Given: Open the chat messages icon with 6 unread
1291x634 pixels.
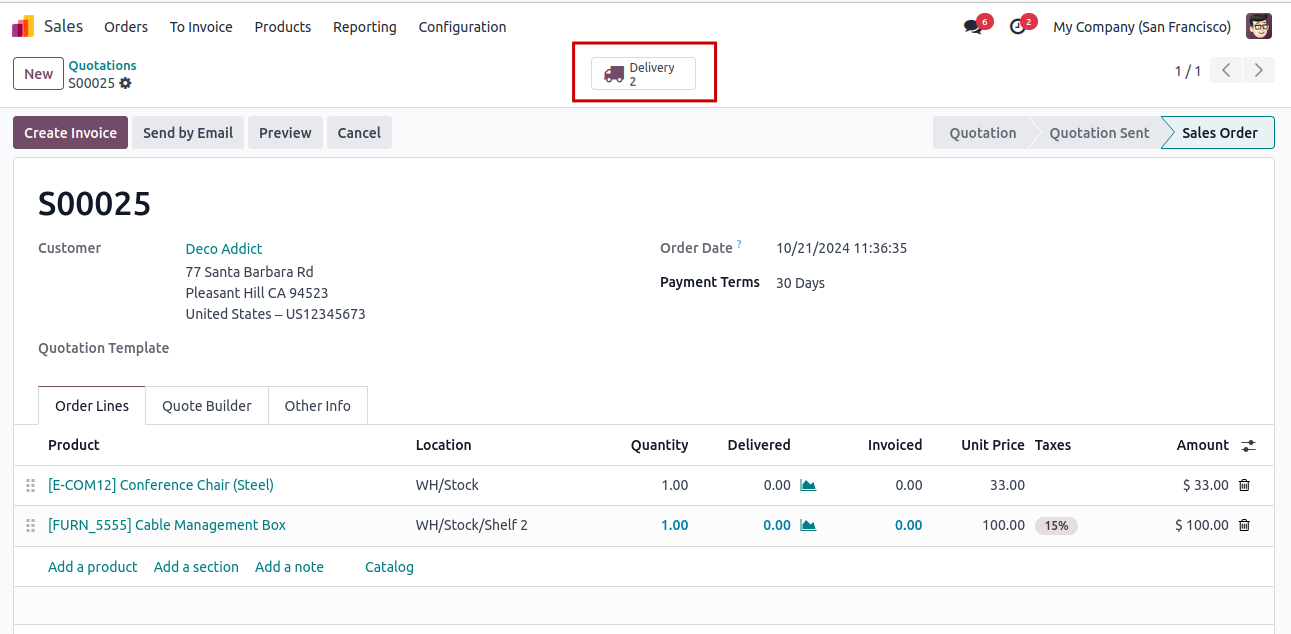Looking at the screenshot, I should click(x=973, y=27).
